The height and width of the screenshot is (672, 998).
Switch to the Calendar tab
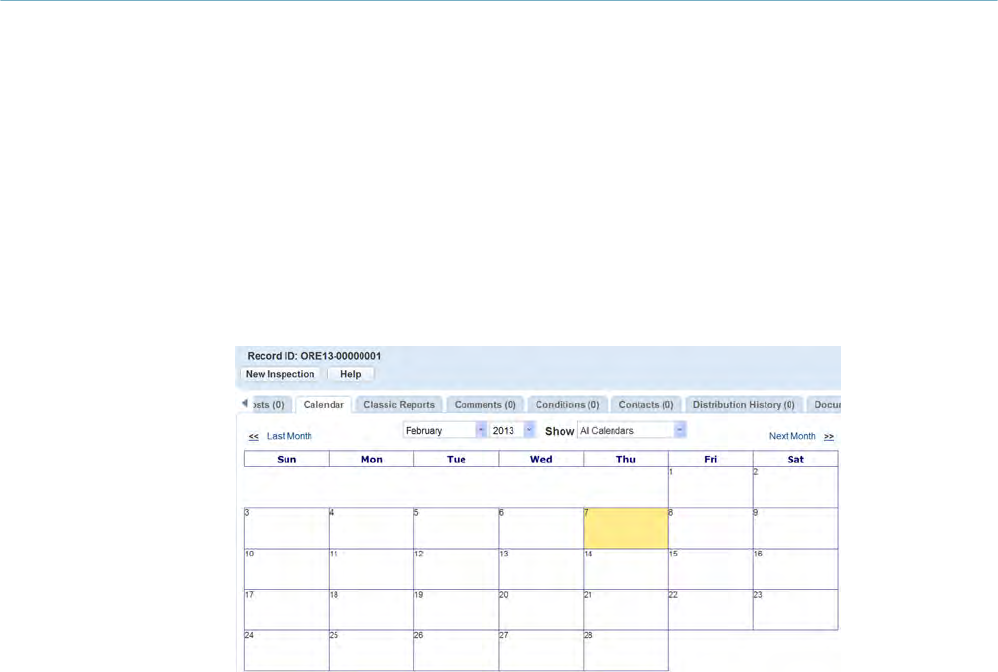[x=323, y=405]
